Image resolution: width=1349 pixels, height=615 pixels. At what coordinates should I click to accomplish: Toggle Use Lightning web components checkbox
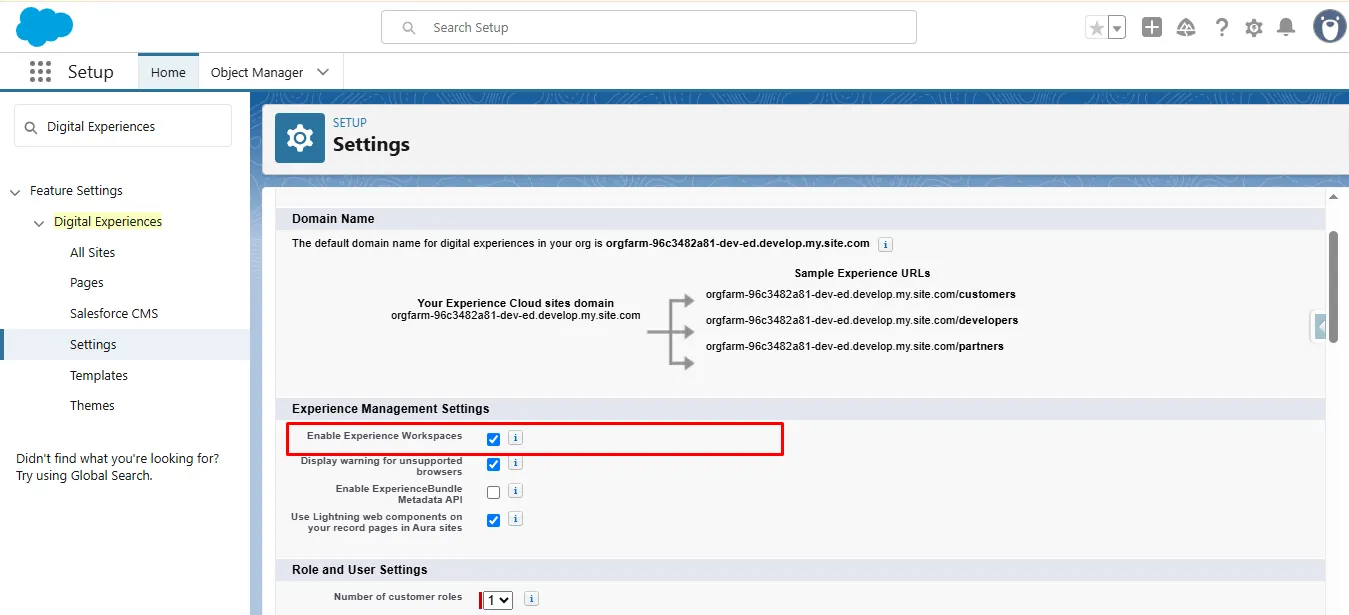[493, 520]
